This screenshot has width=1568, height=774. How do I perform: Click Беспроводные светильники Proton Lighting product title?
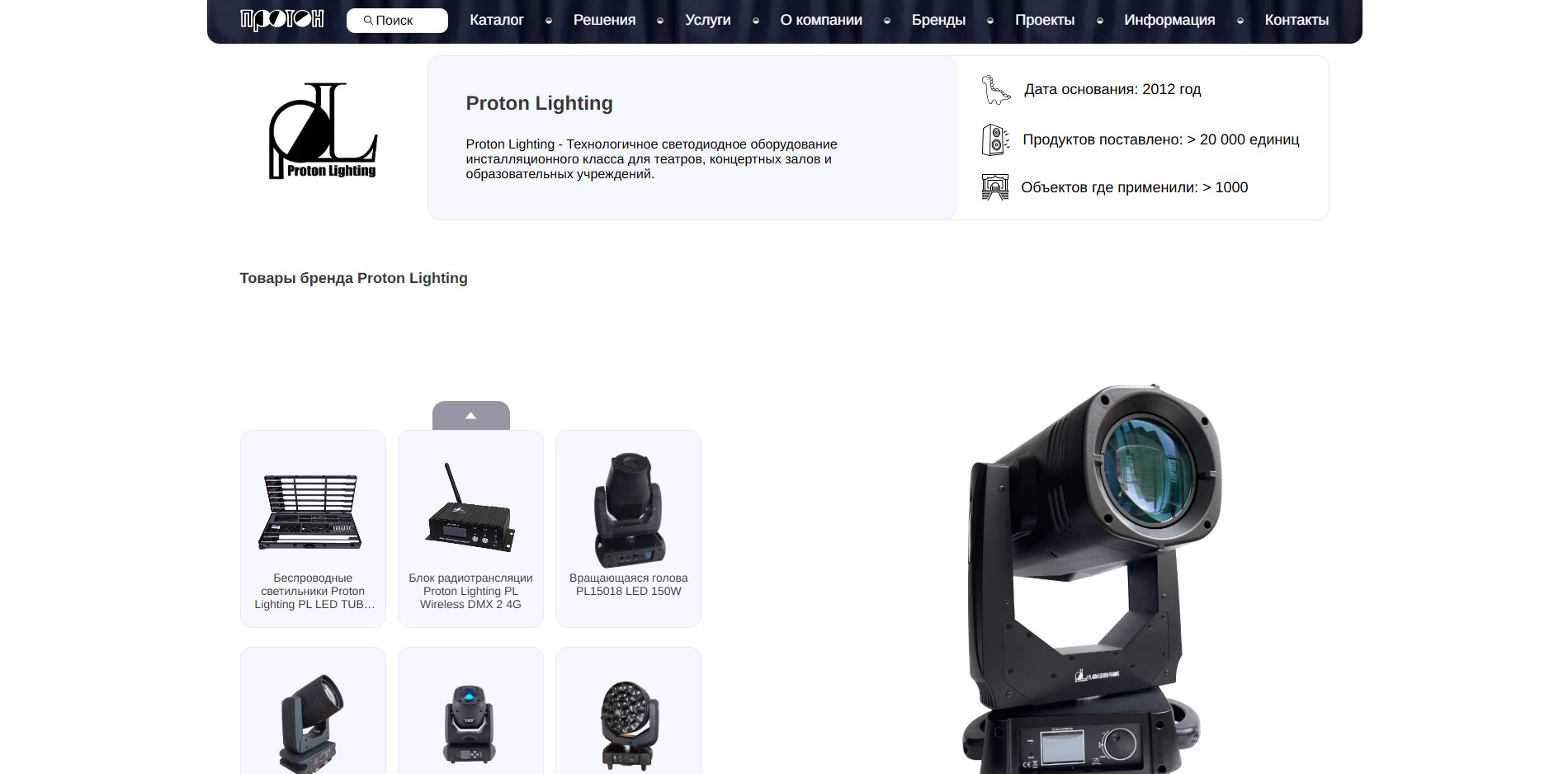click(314, 591)
